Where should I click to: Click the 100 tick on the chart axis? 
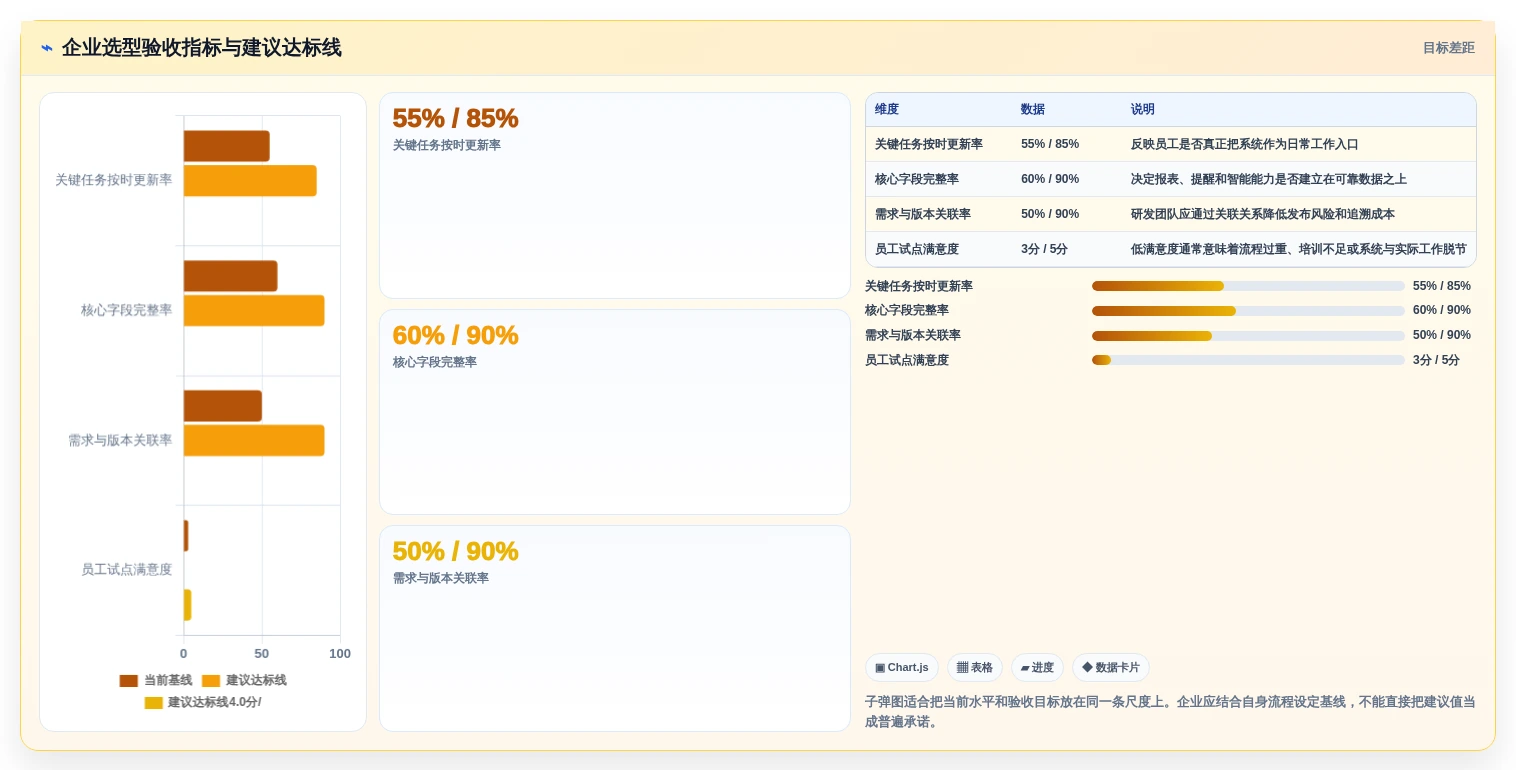coord(340,654)
